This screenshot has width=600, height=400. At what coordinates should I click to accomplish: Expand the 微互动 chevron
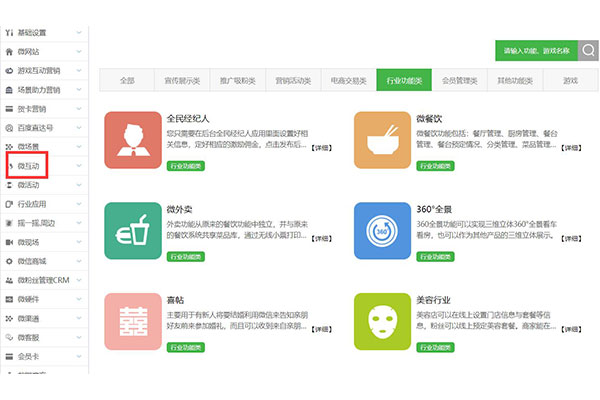(x=79, y=166)
